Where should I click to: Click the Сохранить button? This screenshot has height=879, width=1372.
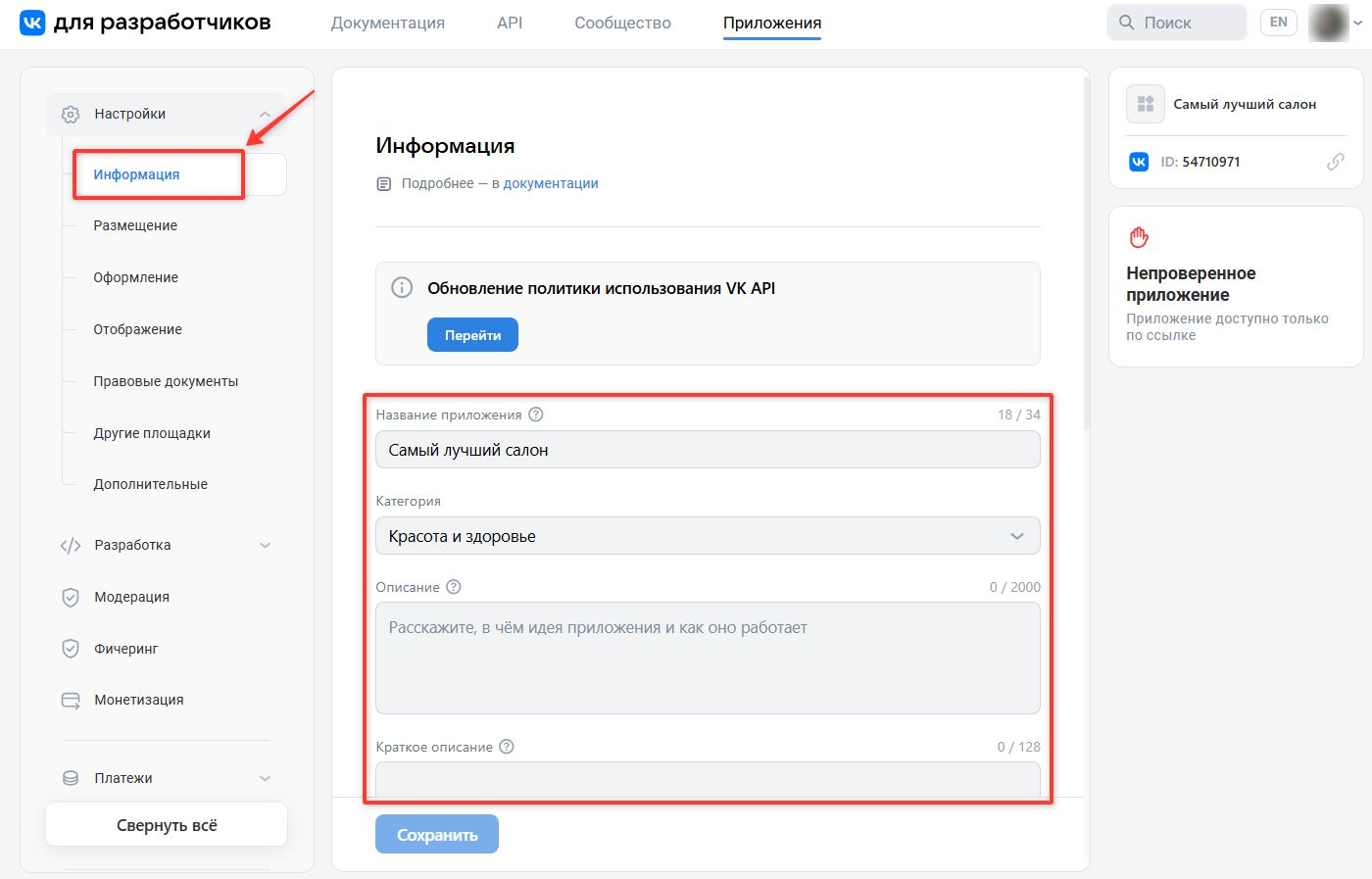pos(437,835)
